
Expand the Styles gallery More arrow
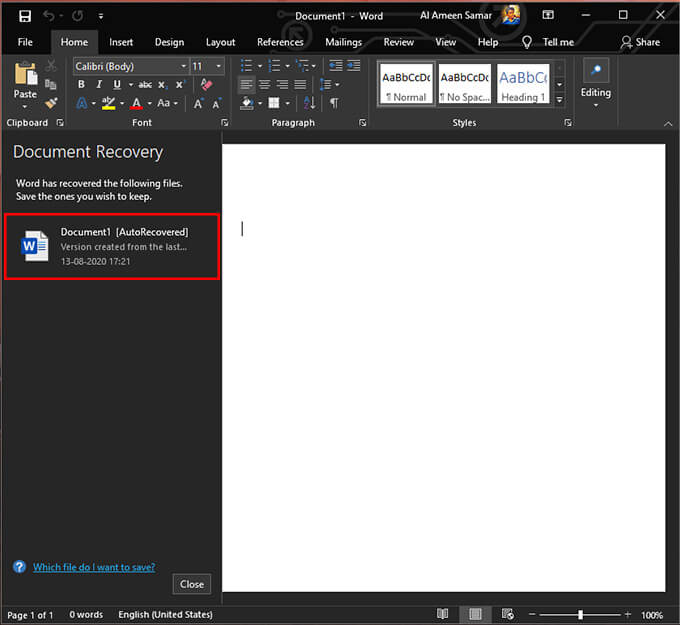(x=559, y=99)
